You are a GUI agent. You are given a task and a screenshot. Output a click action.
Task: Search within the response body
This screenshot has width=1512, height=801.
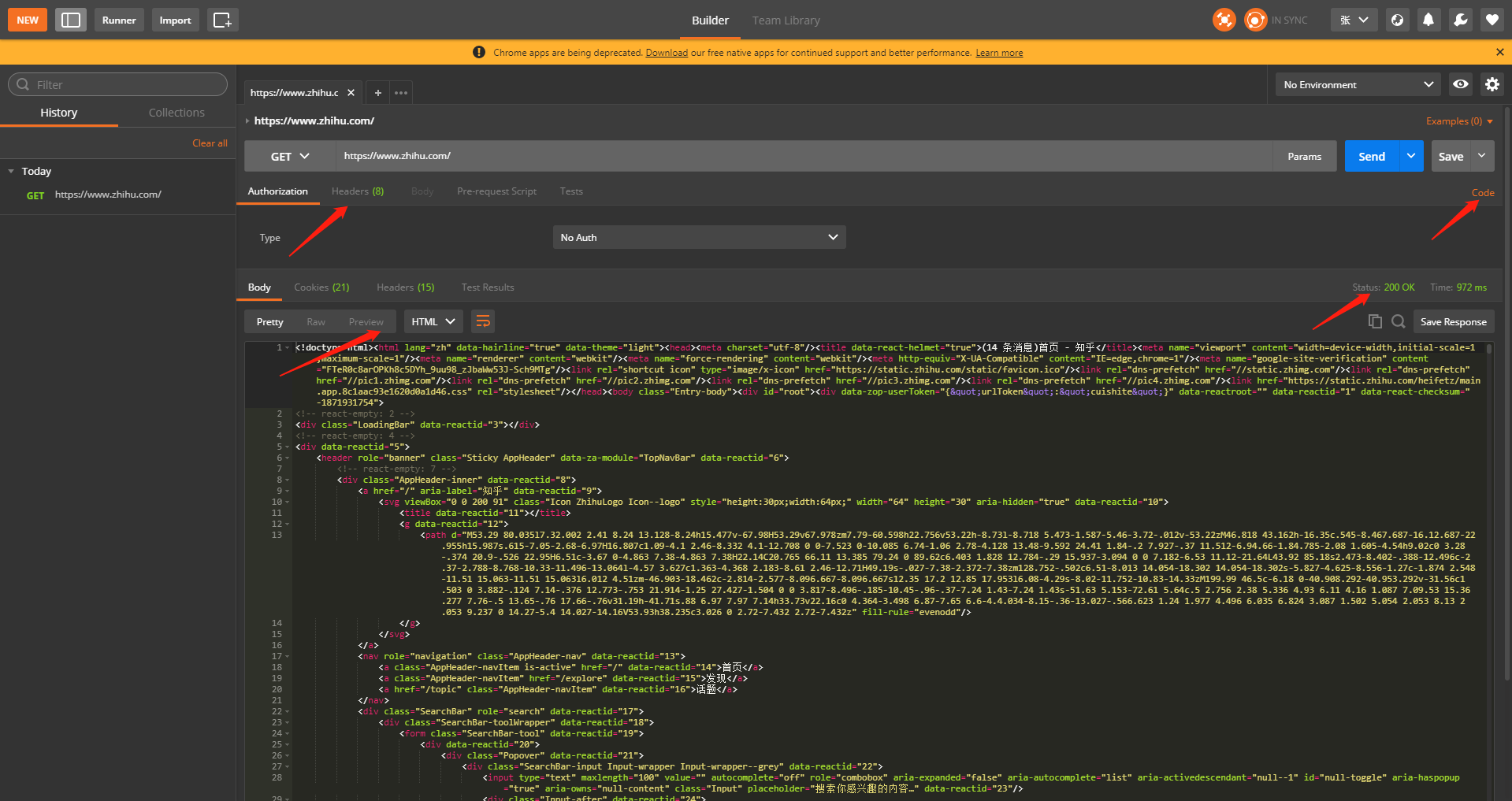click(1398, 321)
